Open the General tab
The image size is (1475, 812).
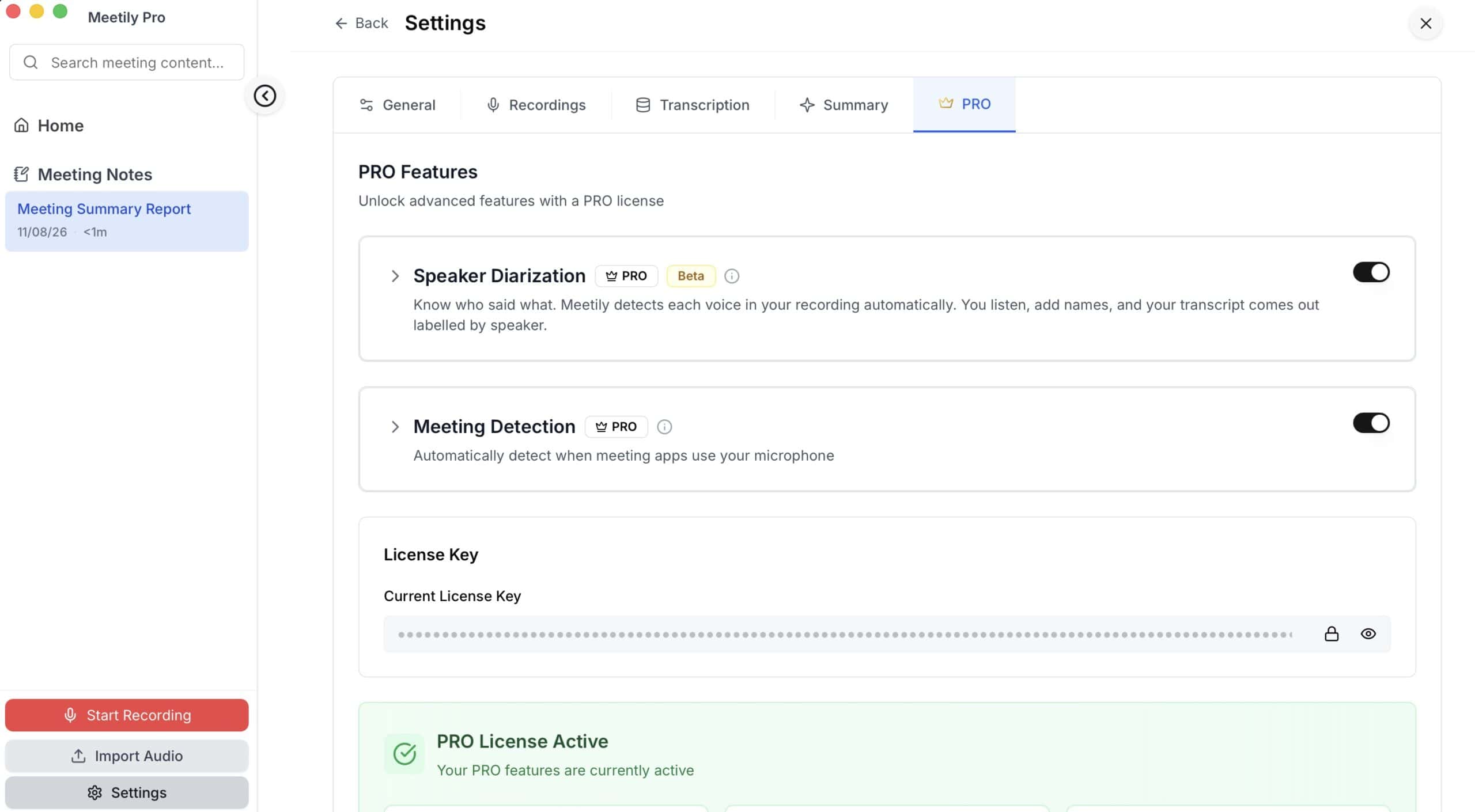click(x=398, y=105)
